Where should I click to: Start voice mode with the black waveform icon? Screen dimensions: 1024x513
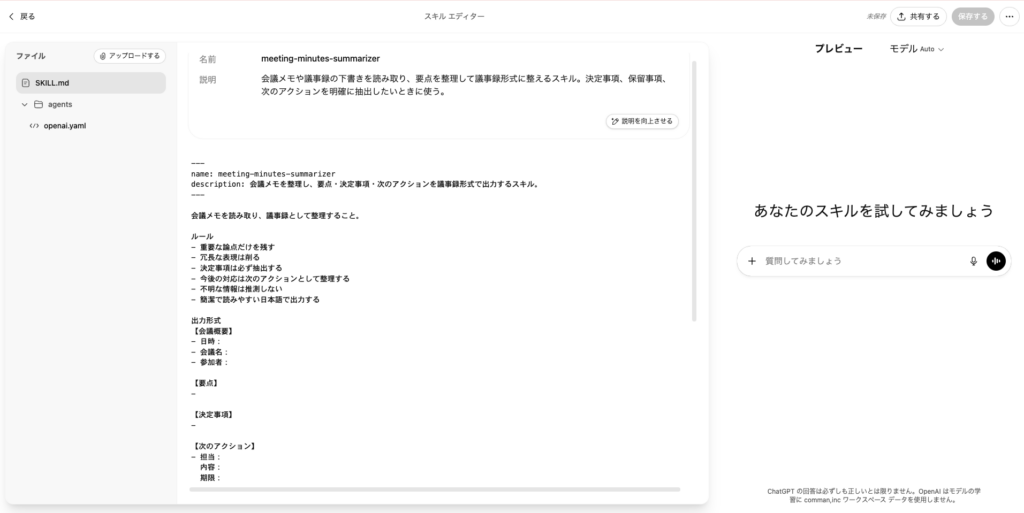point(996,261)
